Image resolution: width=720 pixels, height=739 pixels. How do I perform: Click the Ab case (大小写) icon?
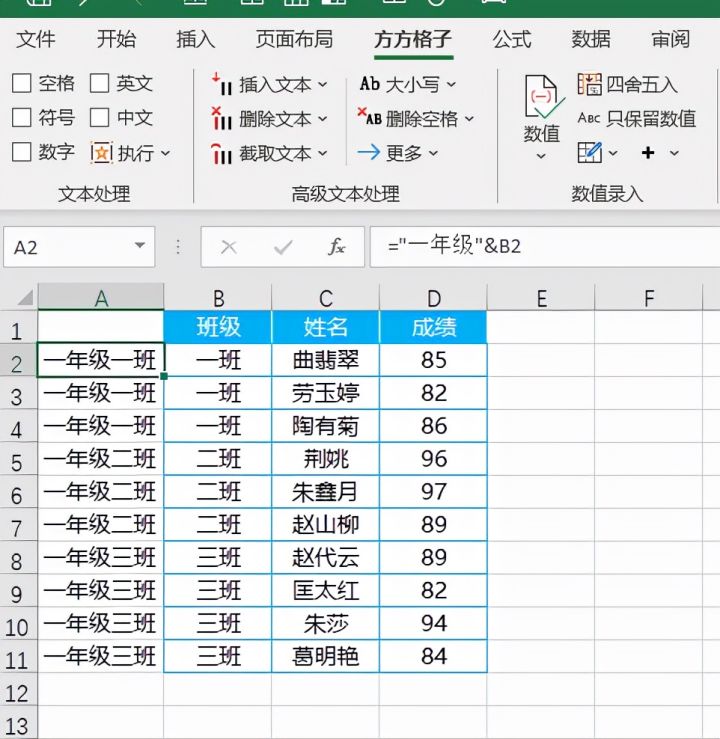pyautogui.click(x=369, y=84)
